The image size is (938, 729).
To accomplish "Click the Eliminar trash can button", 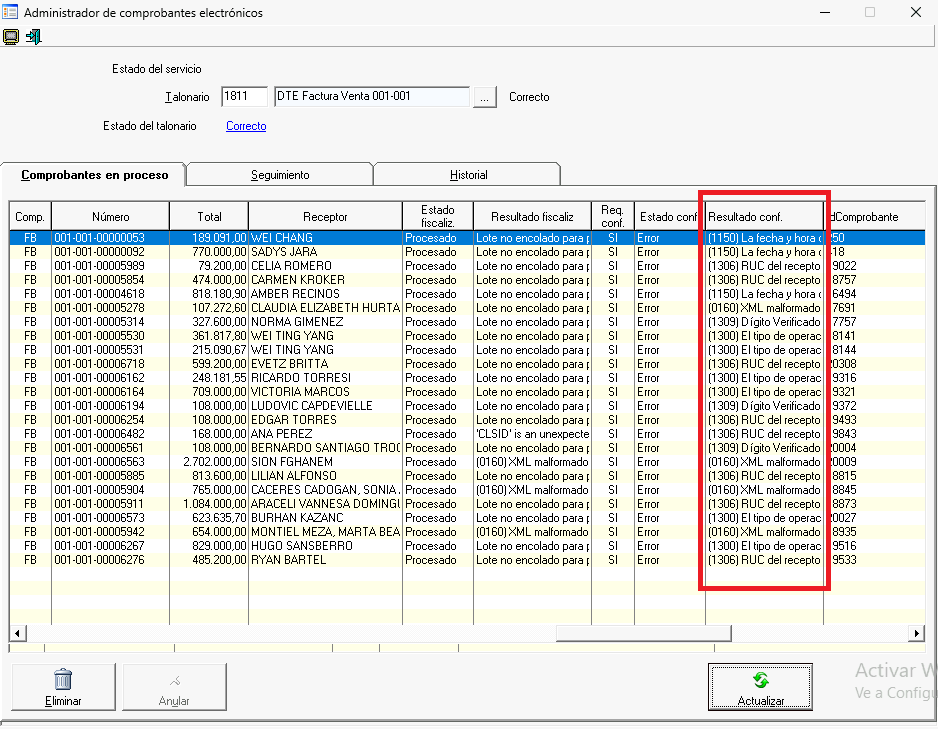I will pyautogui.click(x=63, y=686).
